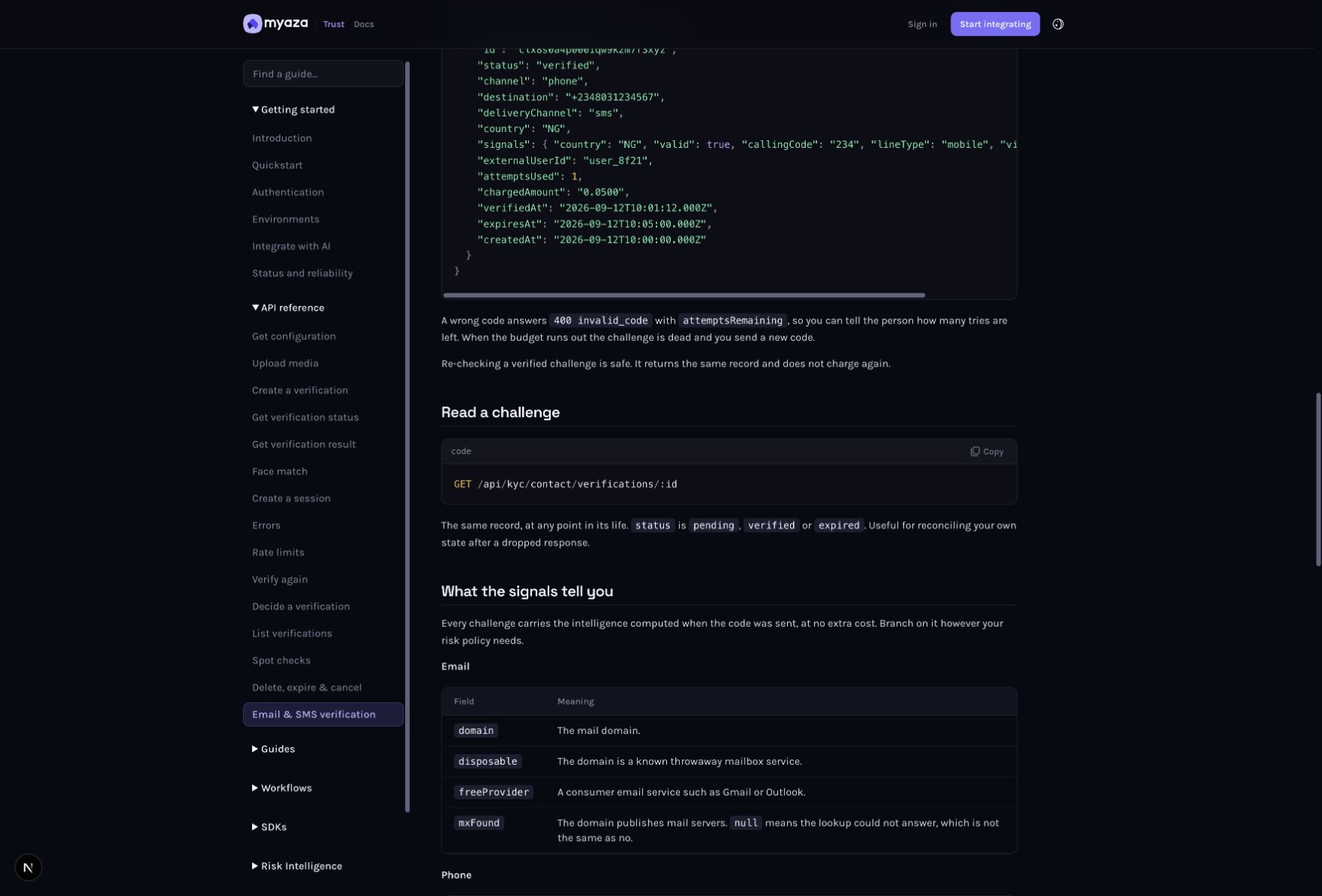
Task: Expand the Workflows section
Action: (x=281, y=788)
